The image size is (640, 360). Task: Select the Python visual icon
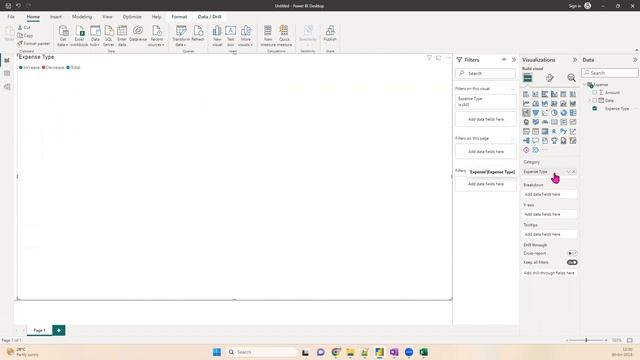click(564, 131)
